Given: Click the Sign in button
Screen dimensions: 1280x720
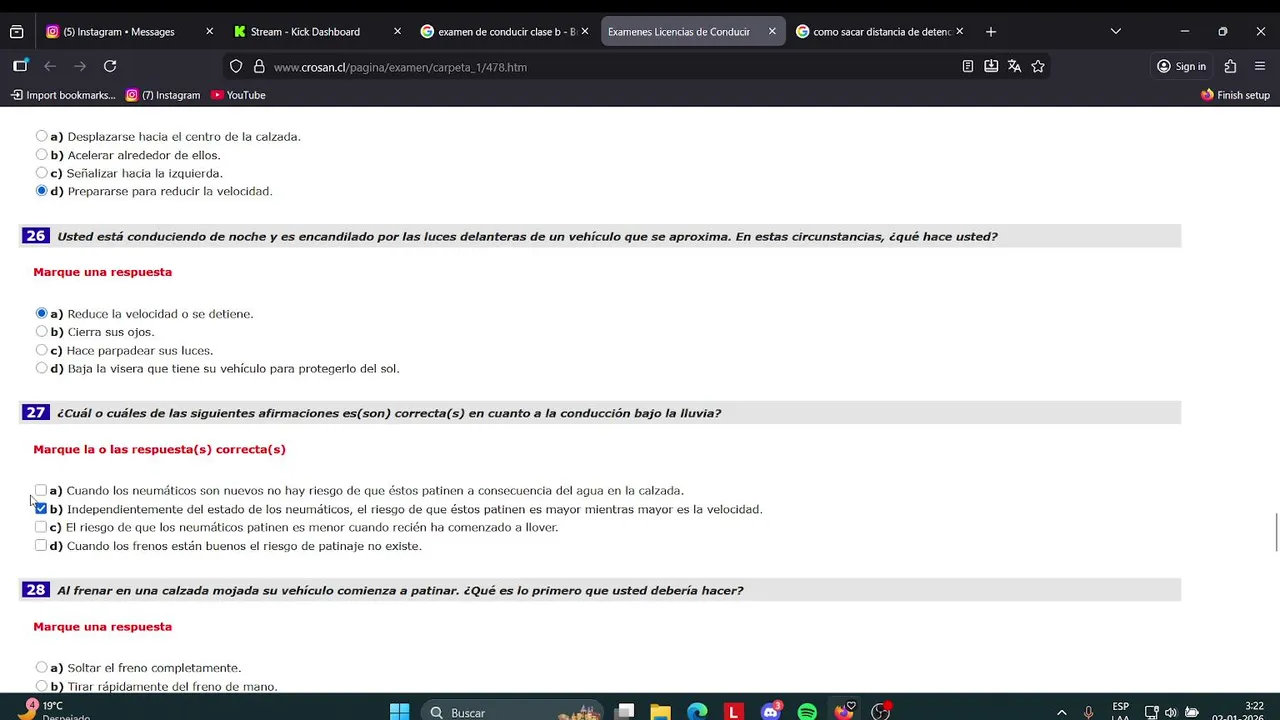Looking at the screenshot, I should tap(1181, 66).
